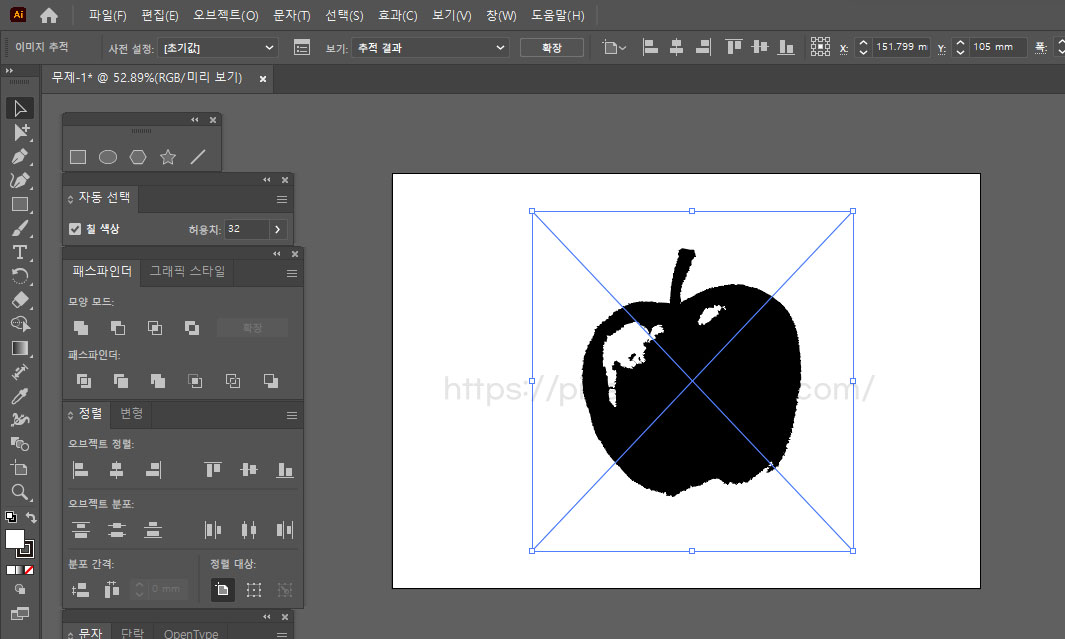Go to the Home screen icon
This screenshot has width=1065, height=639.
49,16
